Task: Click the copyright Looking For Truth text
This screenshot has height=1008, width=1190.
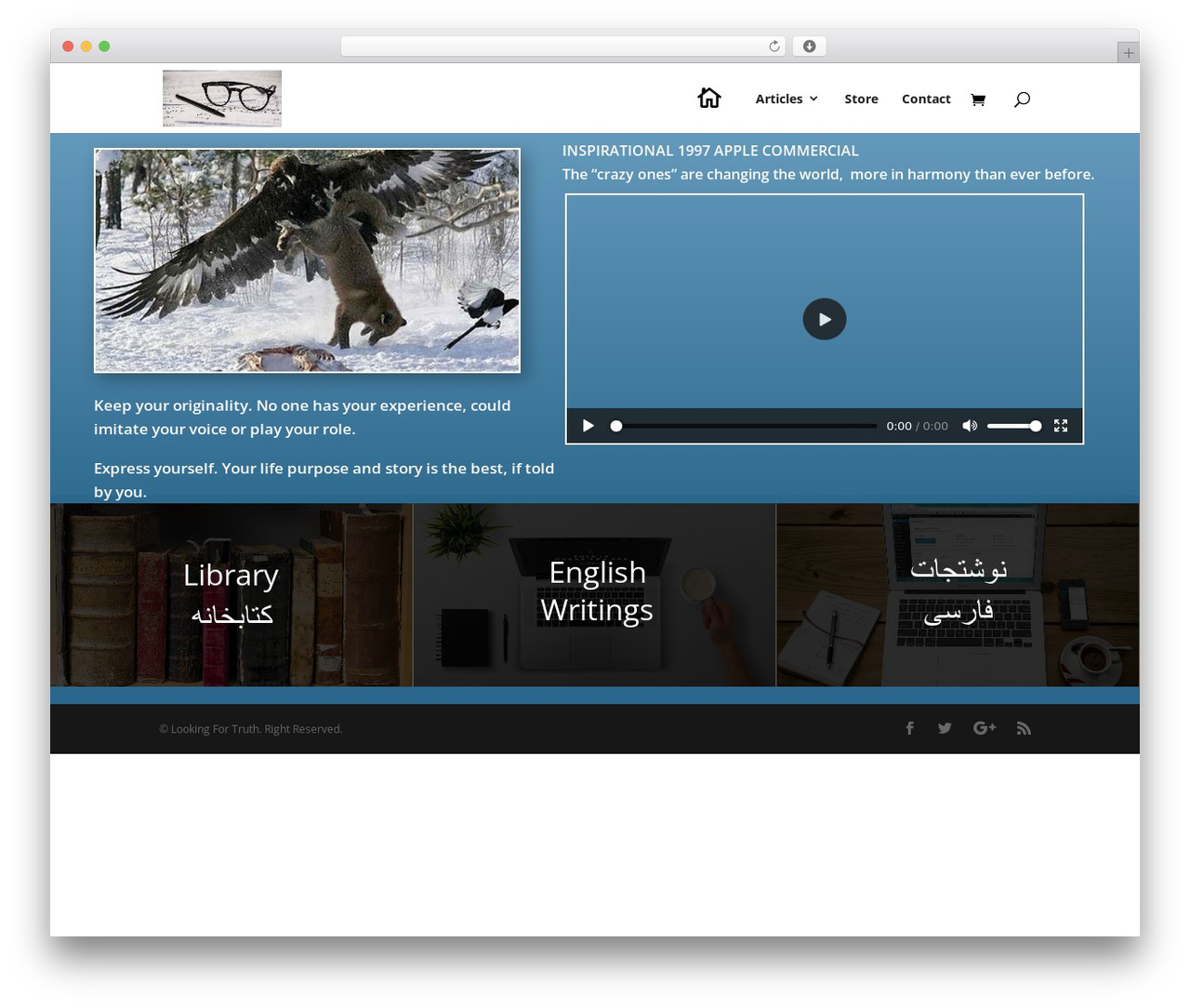Action: click(x=251, y=729)
